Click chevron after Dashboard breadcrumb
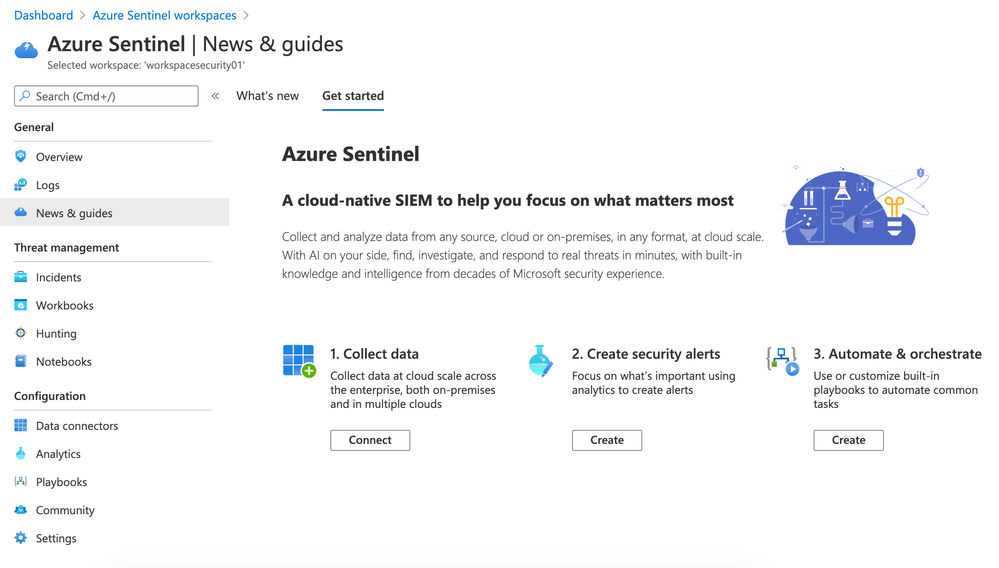999x568 pixels. (x=82, y=15)
